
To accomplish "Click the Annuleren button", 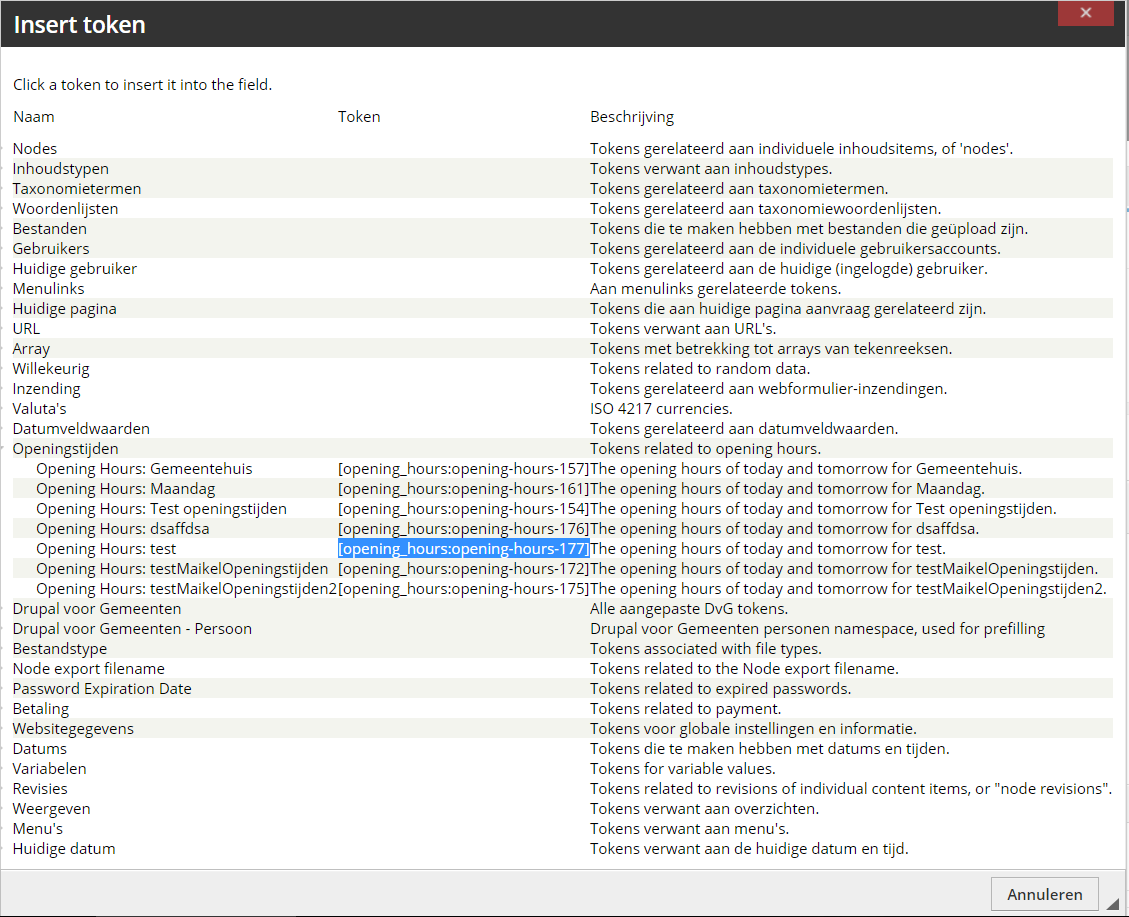I will pyautogui.click(x=1044, y=894).
